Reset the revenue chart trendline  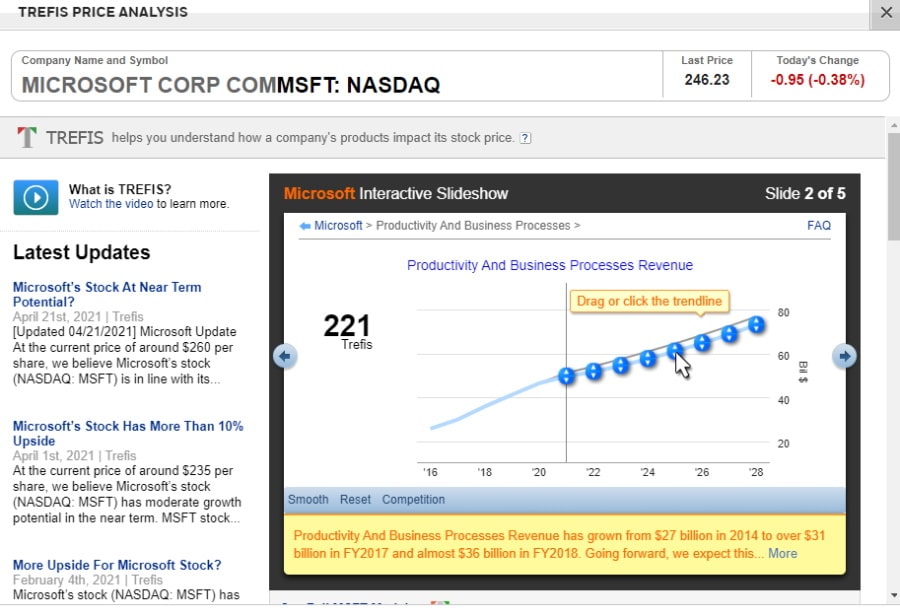[x=355, y=499]
